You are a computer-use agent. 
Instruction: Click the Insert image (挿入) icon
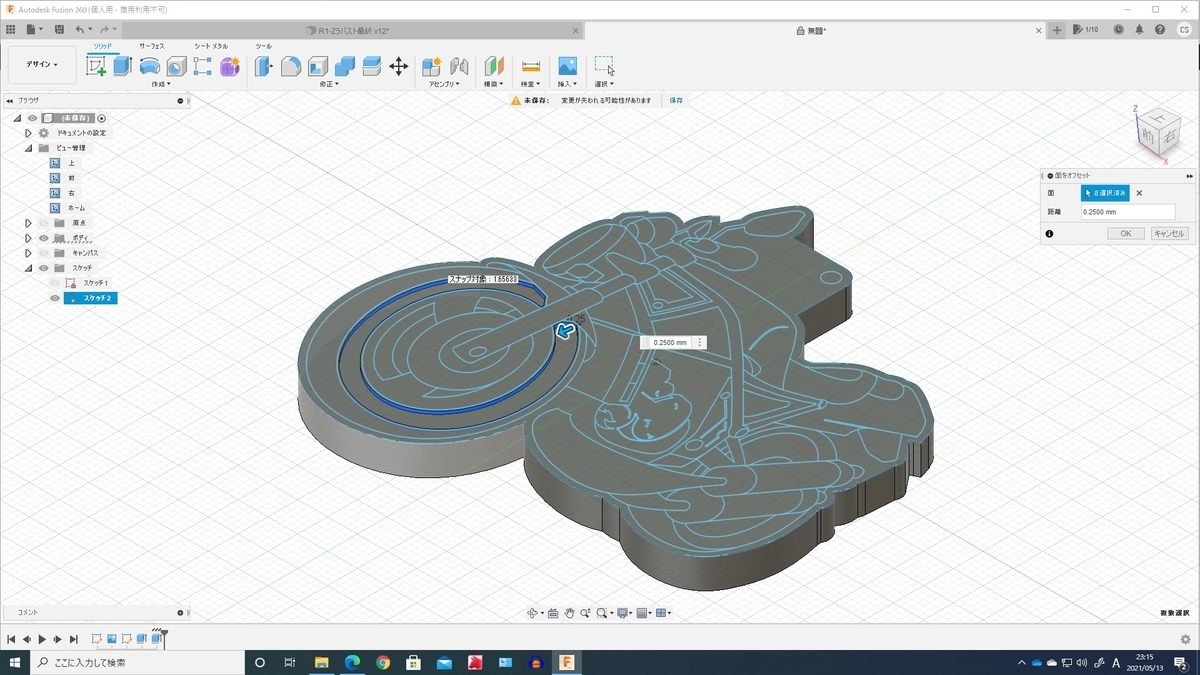click(x=567, y=66)
